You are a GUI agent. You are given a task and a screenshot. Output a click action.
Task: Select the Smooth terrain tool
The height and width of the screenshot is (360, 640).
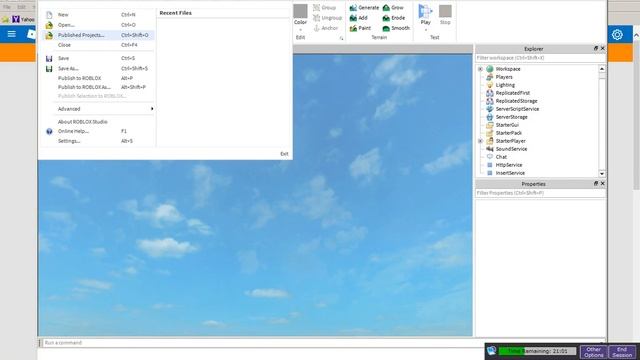(396, 28)
